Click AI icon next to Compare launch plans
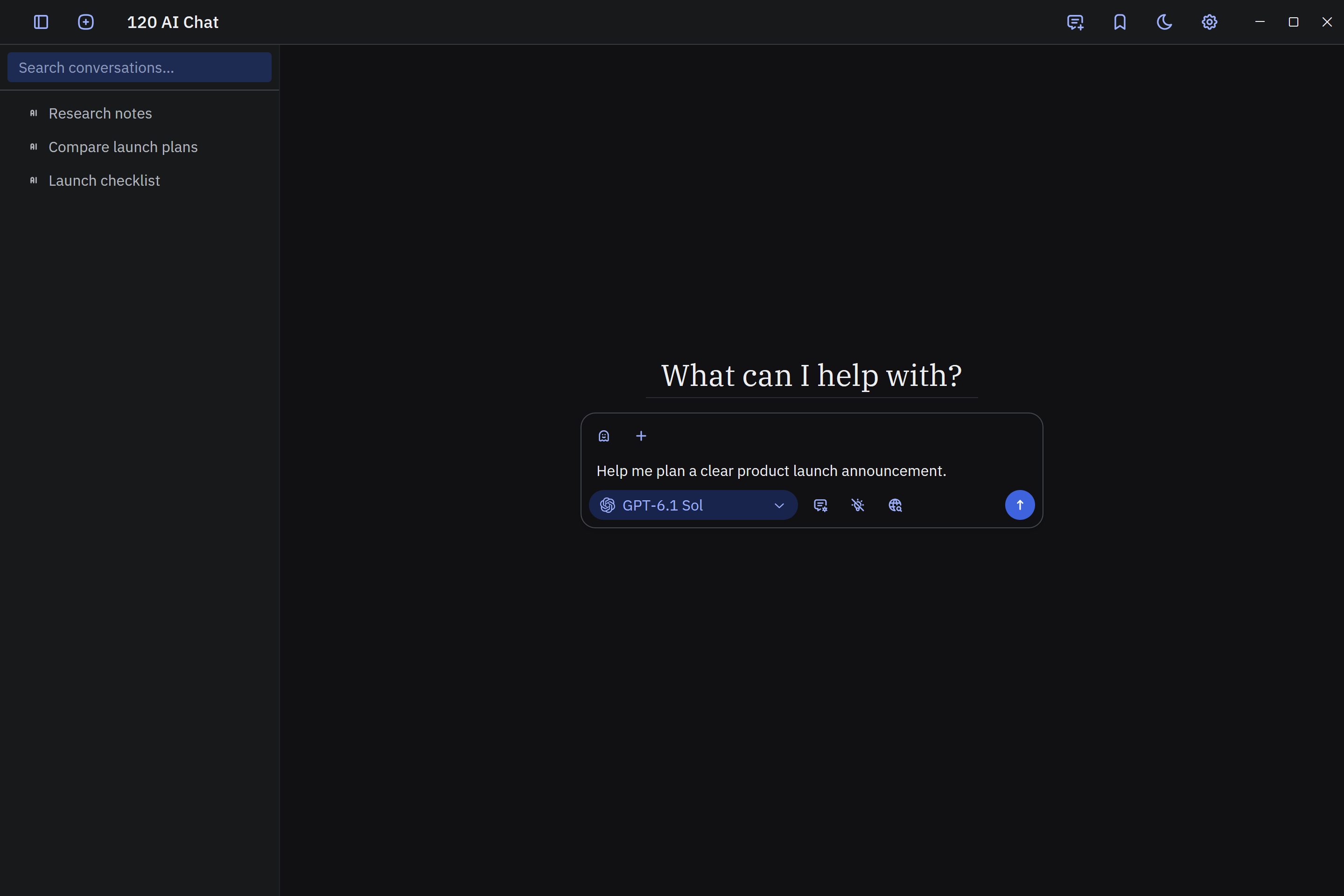Viewport: 1344px width, 896px height. point(34,147)
